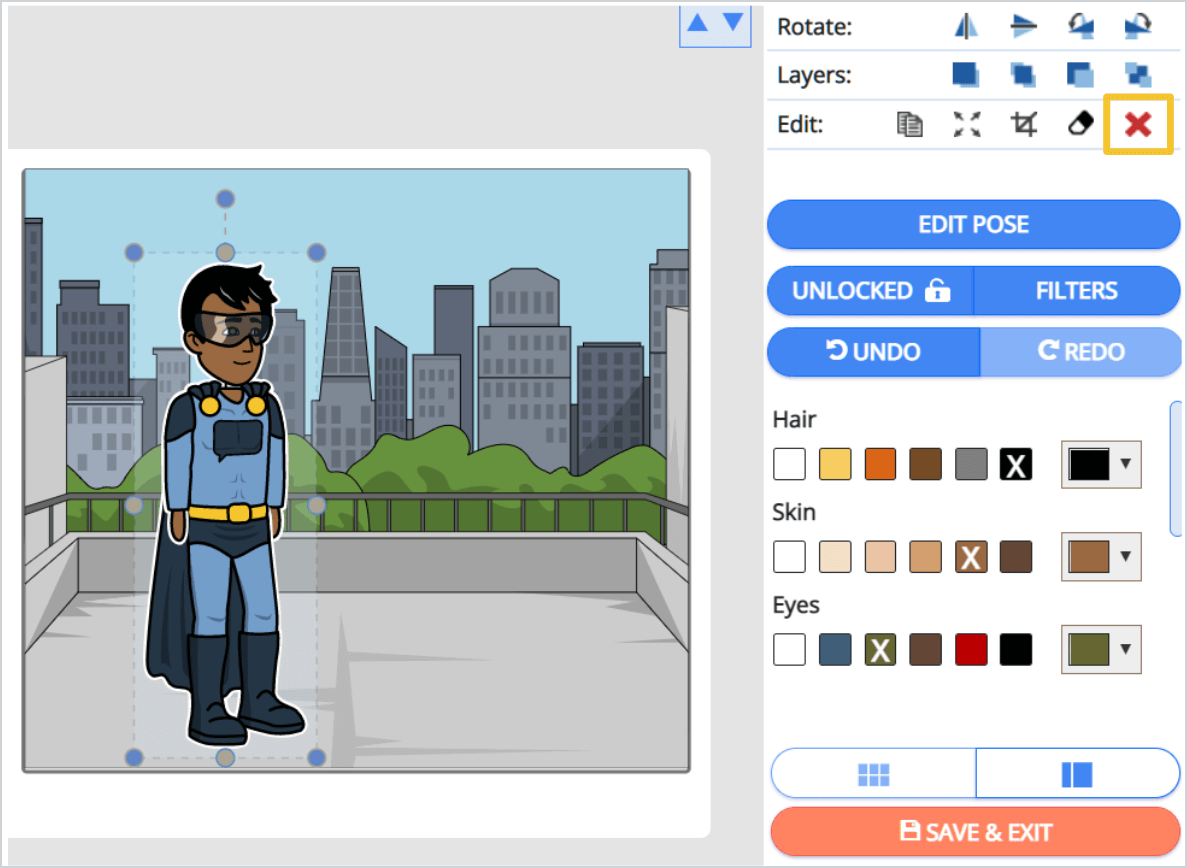Image resolution: width=1187 pixels, height=868 pixels.
Task: Switch to the side panel layout view
Action: tap(1077, 773)
